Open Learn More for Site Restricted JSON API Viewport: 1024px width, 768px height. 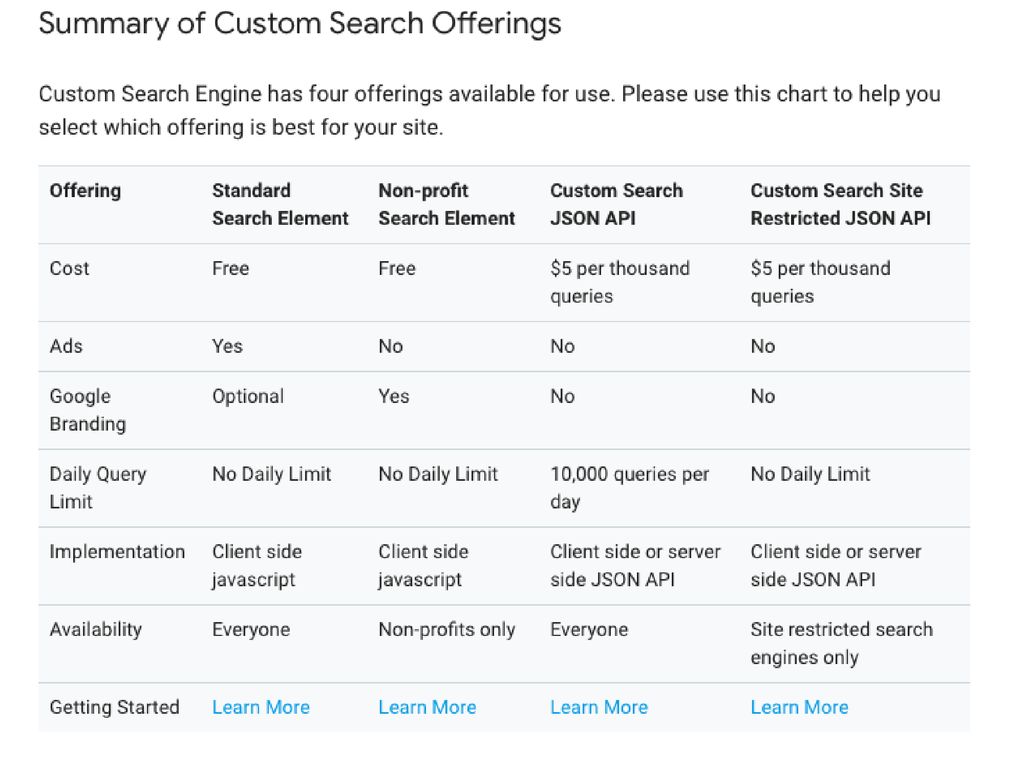tap(799, 707)
